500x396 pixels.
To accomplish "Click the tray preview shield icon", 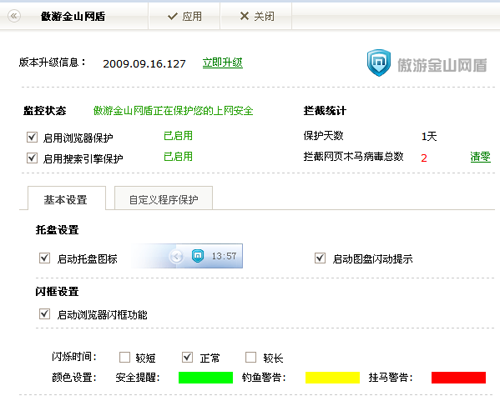I will click(198, 256).
